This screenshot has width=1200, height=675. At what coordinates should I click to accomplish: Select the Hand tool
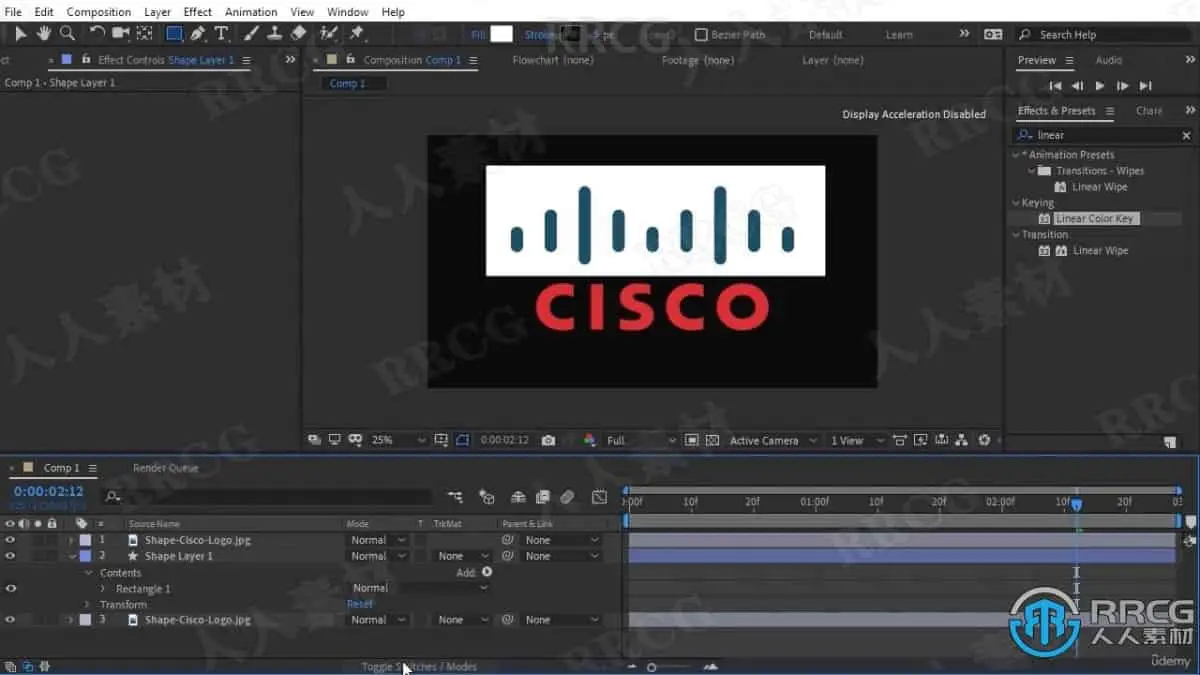[x=44, y=34]
